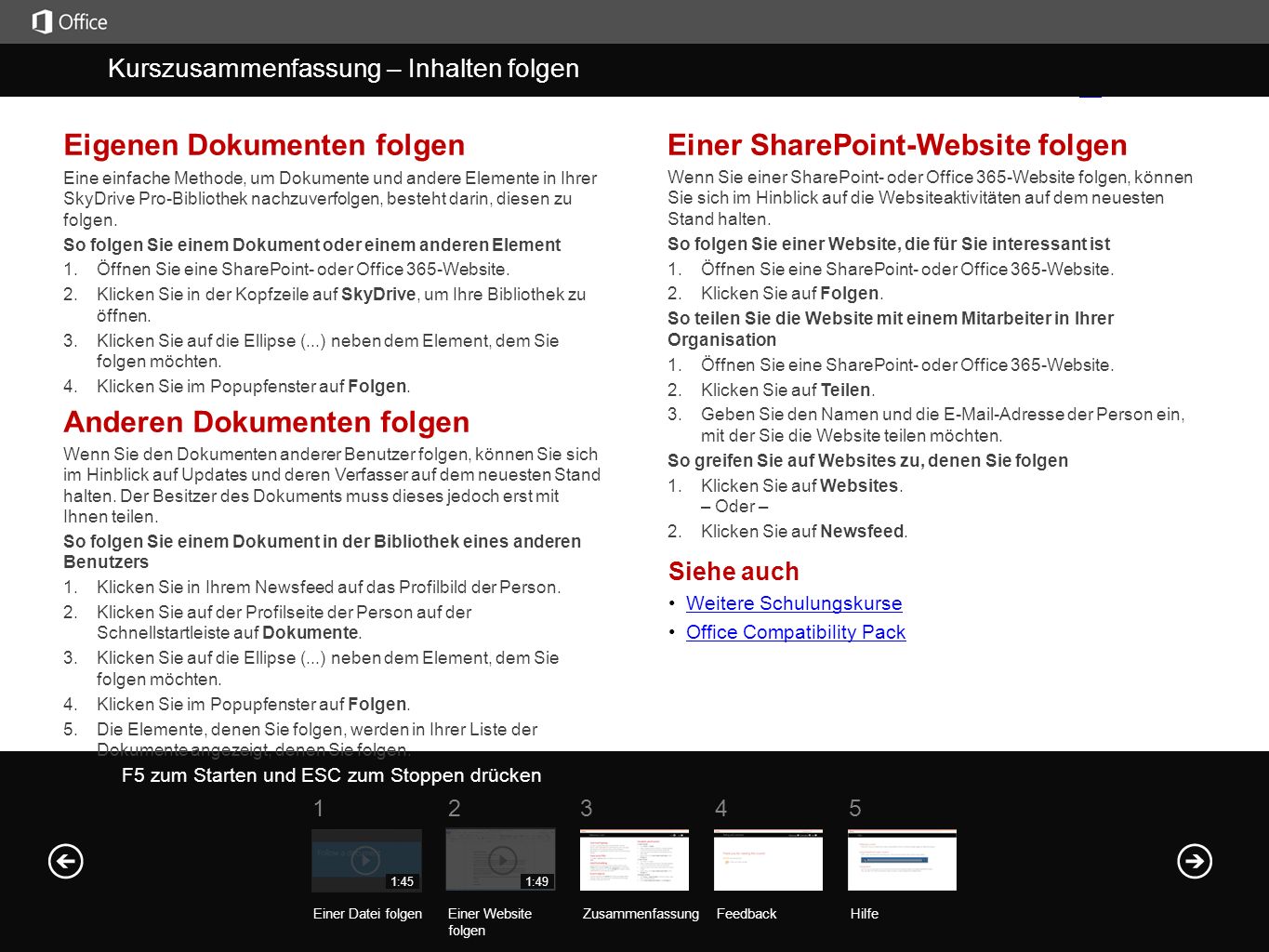Click step about Profilbild der Person
This screenshot has height=952, width=1269.
pyautogui.click(x=328, y=587)
